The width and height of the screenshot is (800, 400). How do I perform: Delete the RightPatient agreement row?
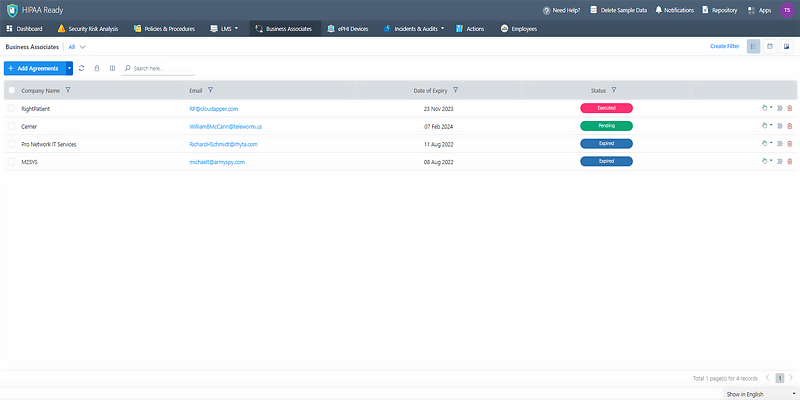790,108
